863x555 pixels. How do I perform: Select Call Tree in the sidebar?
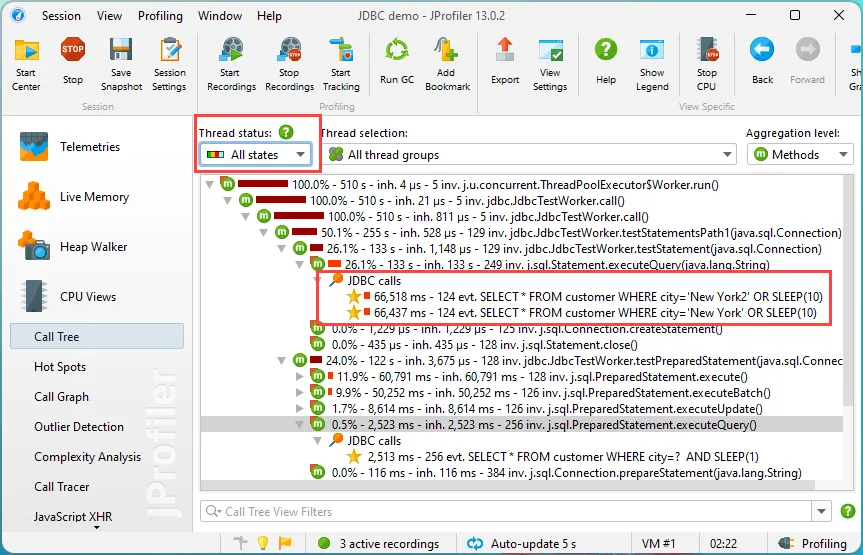click(97, 336)
